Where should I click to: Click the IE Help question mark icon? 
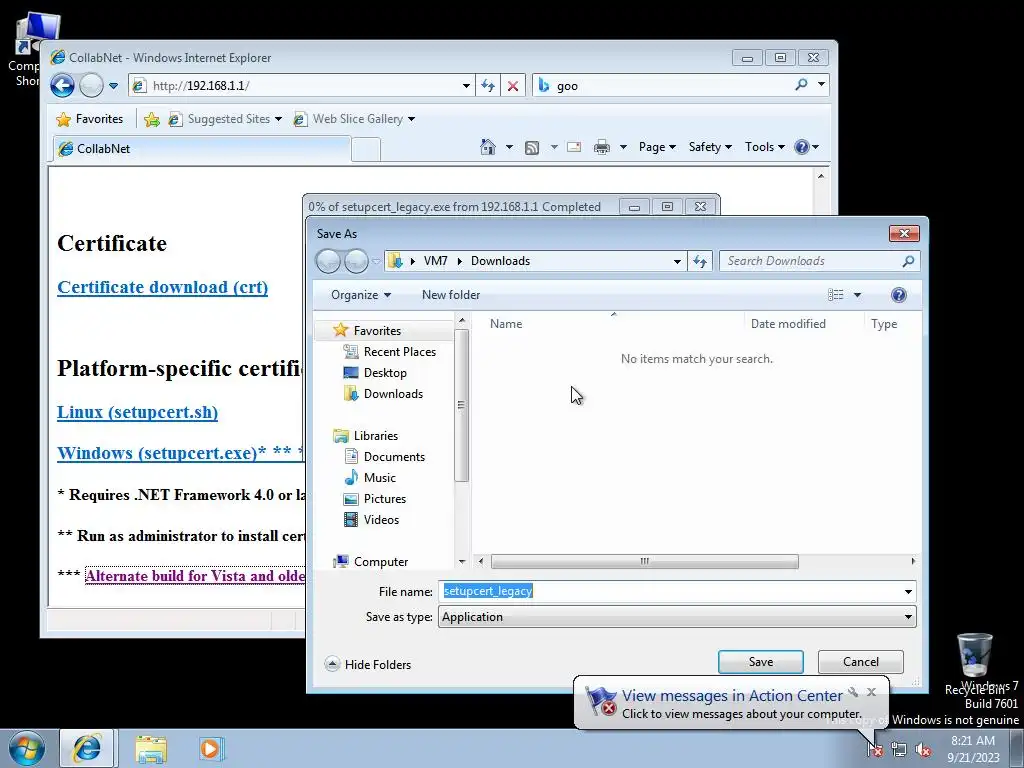(802, 147)
